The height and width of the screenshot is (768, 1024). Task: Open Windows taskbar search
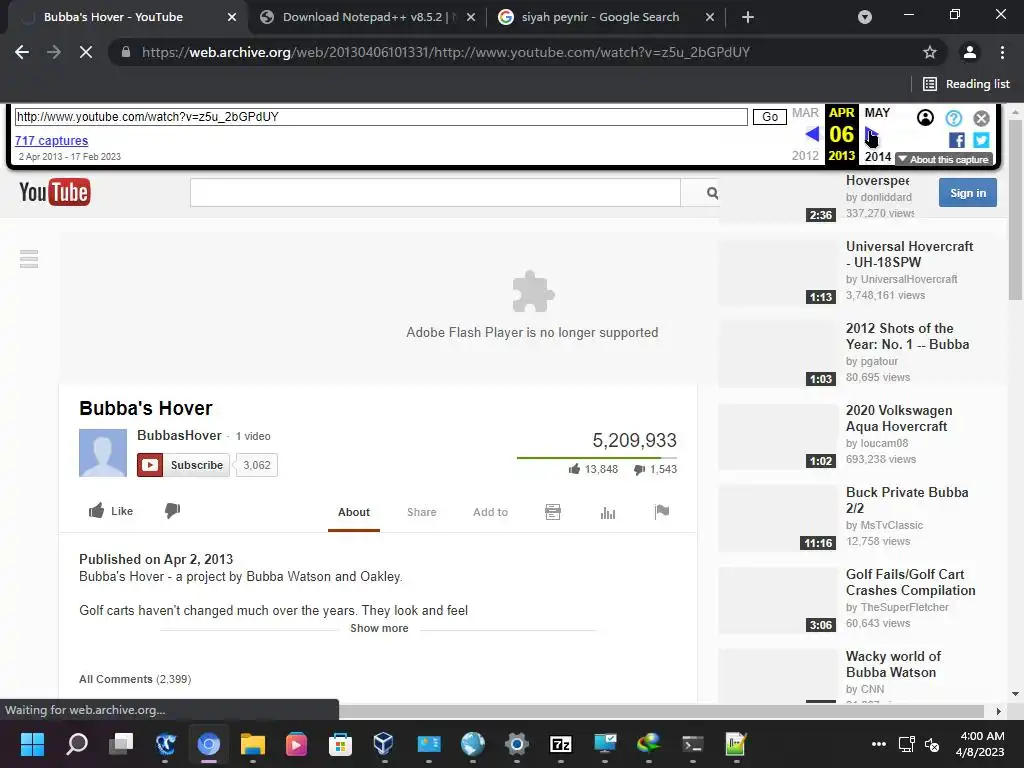coord(76,744)
